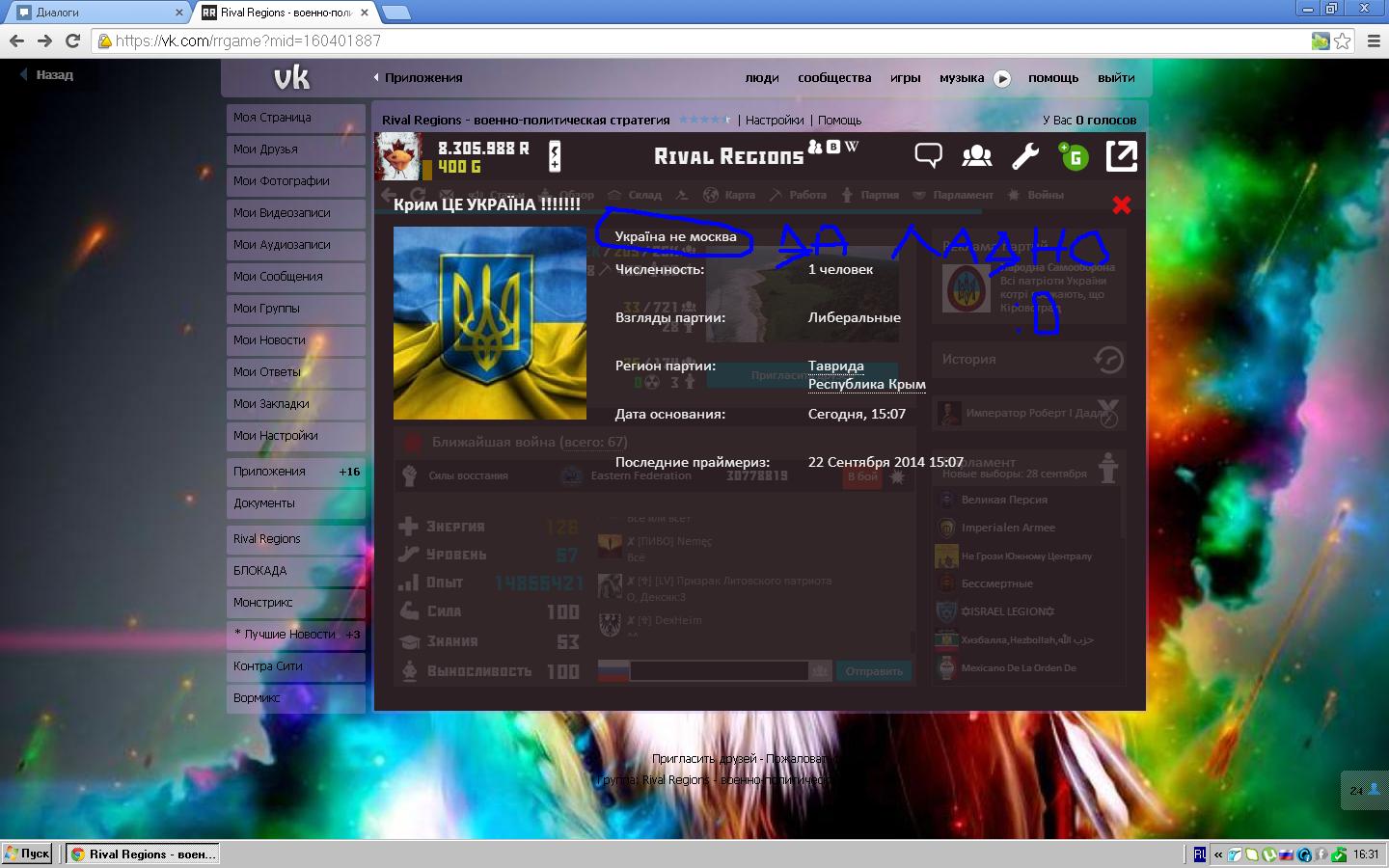
Task: Open the Контра Сити app link
Action: coord(296,666)
